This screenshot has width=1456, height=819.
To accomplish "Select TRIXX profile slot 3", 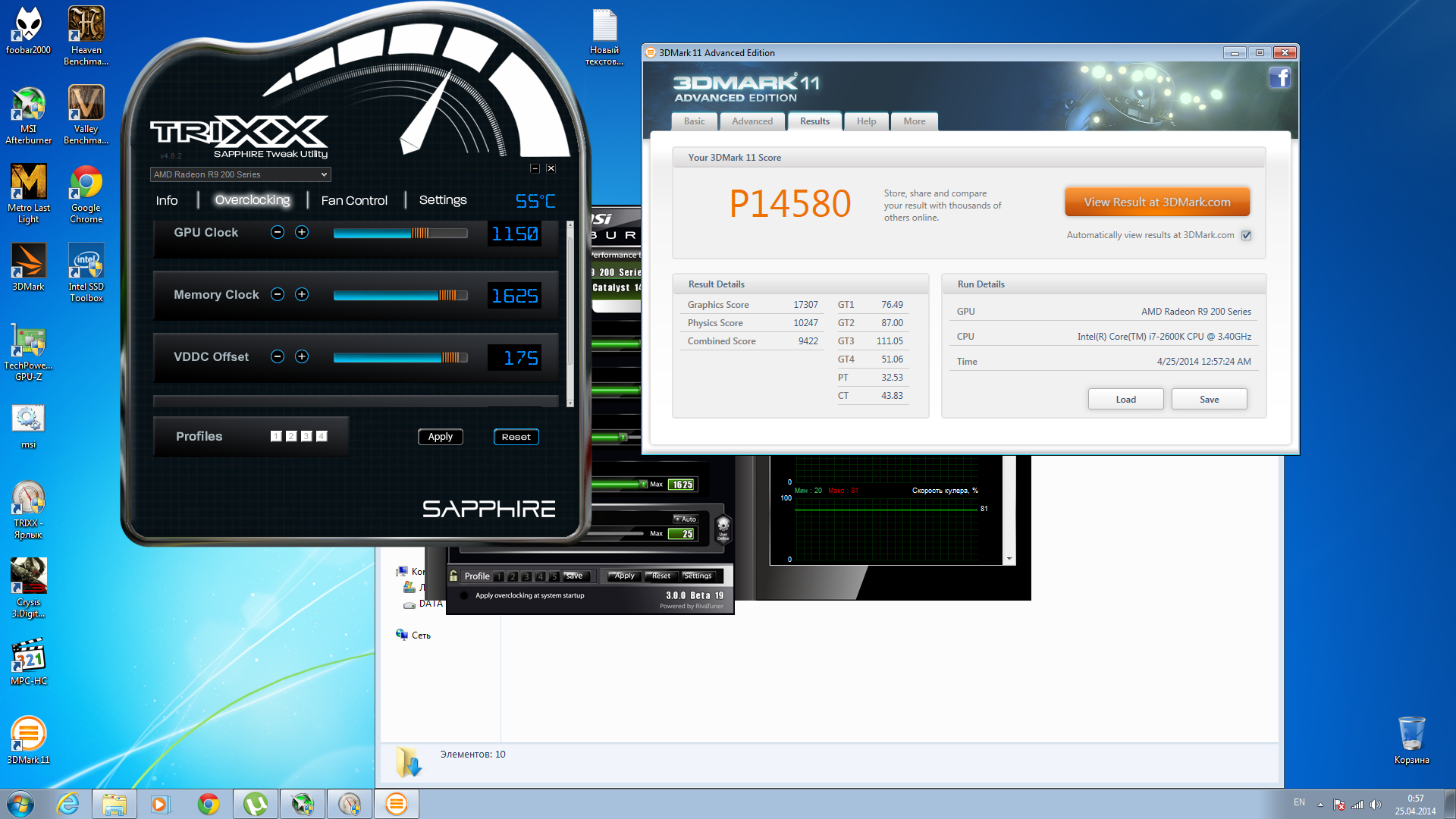I will pyautogui.click(x=306, y=436).
